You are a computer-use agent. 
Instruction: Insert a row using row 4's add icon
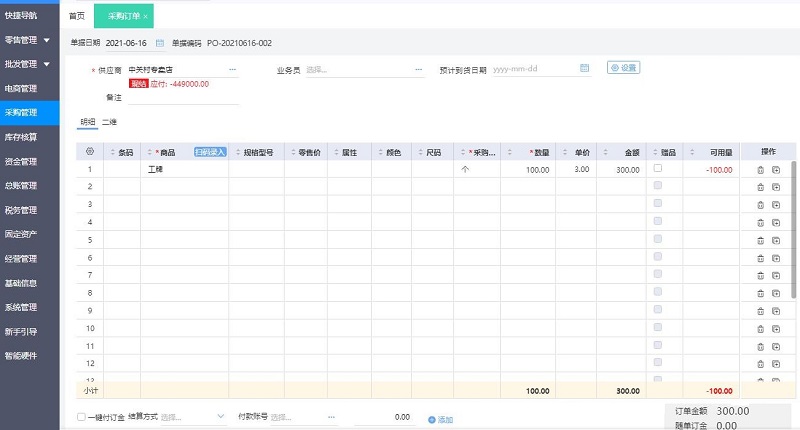pos(776,223)
